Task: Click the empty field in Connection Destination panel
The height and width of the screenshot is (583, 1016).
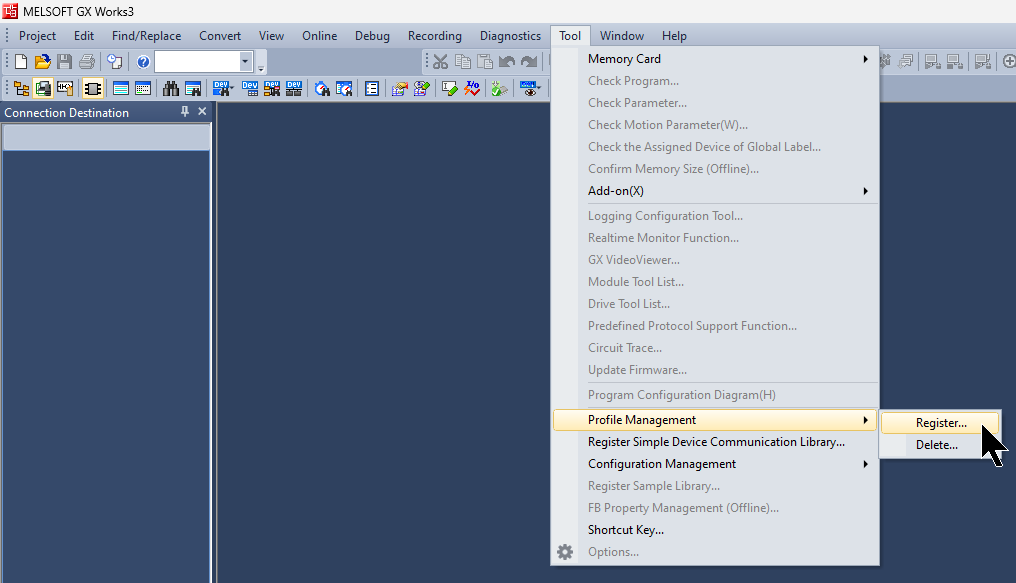Action: (107, 137)
